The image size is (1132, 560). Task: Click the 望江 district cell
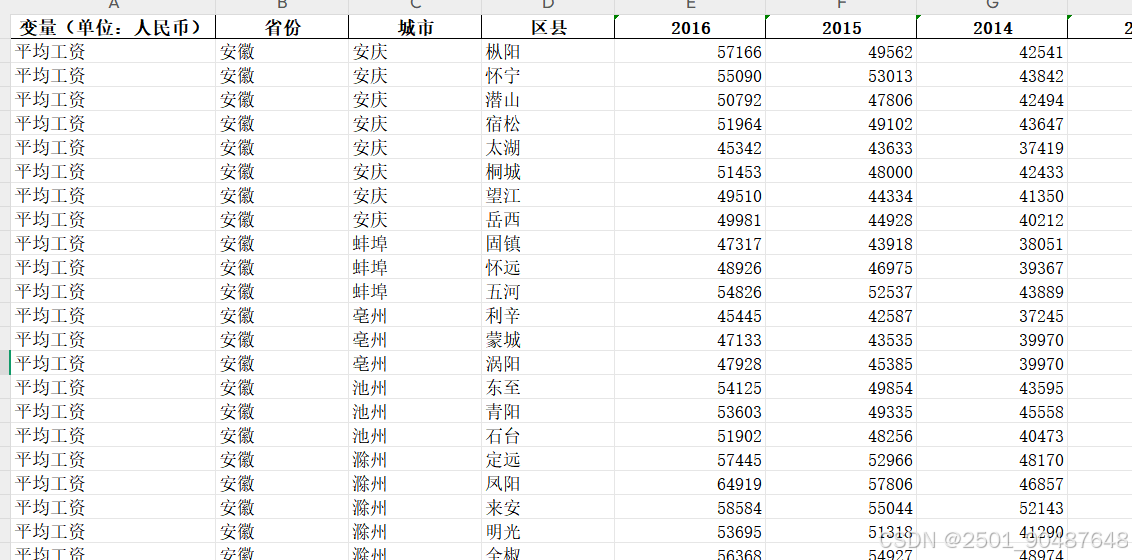tap(548, 195)
